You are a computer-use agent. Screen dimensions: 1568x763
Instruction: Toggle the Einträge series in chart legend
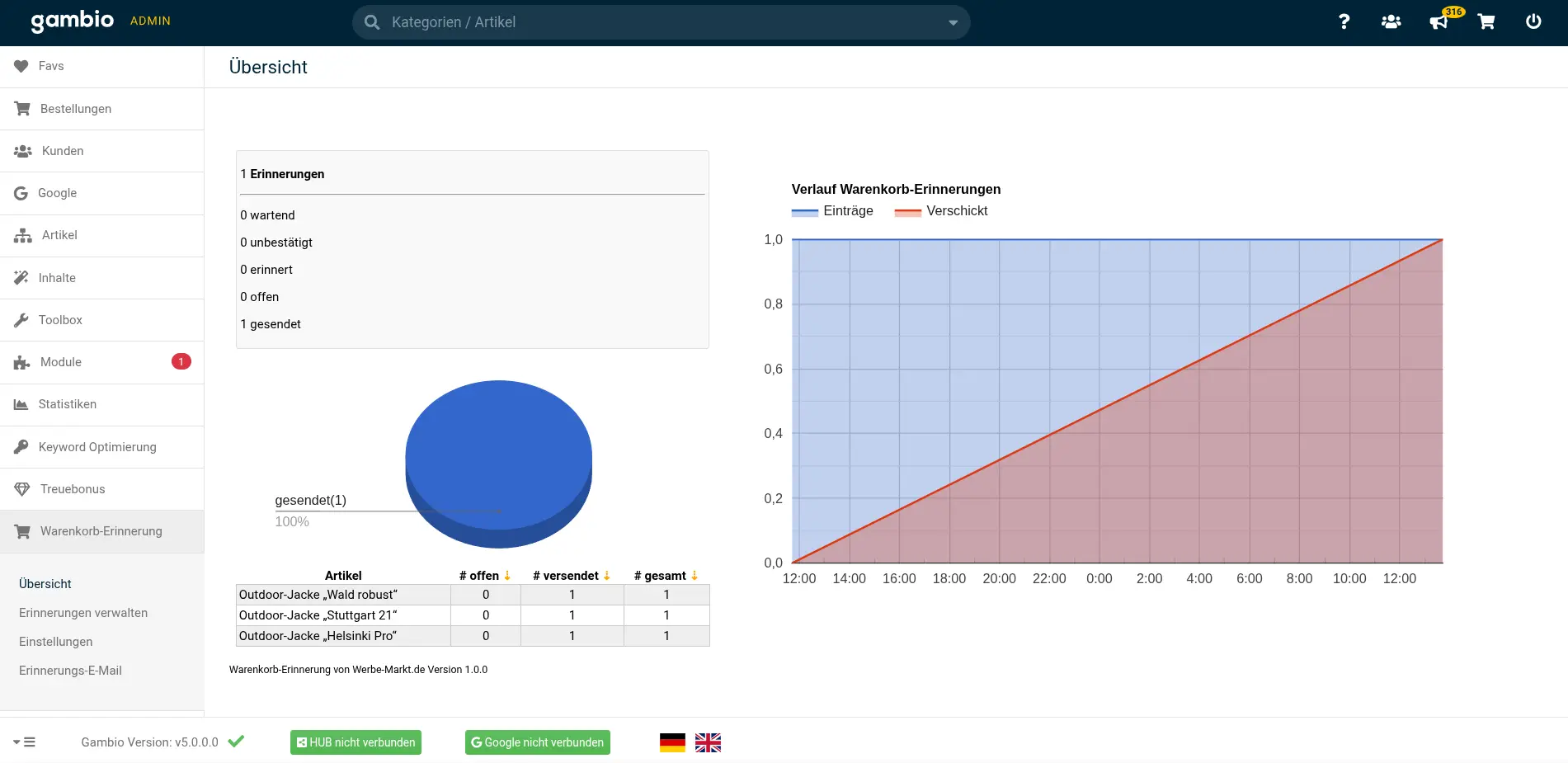pos(833,211)
